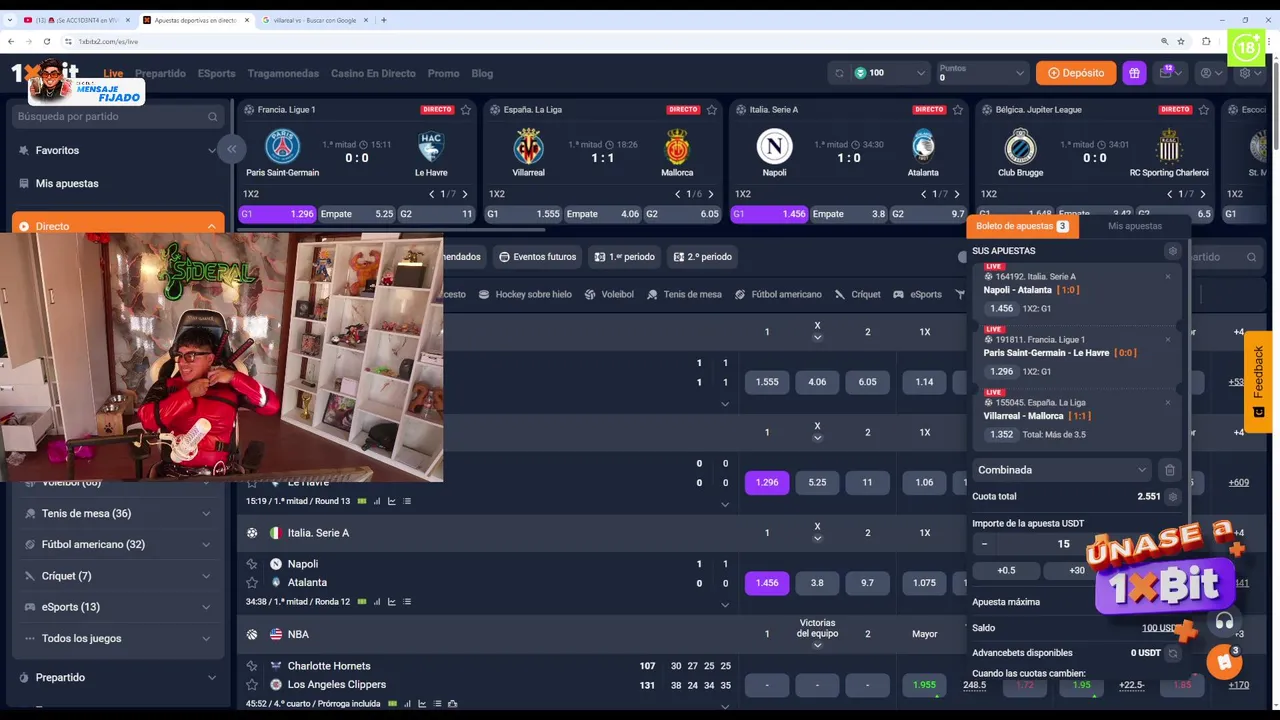Collapse the sidebar with the double-arrow button

click(x=231, y=149)
